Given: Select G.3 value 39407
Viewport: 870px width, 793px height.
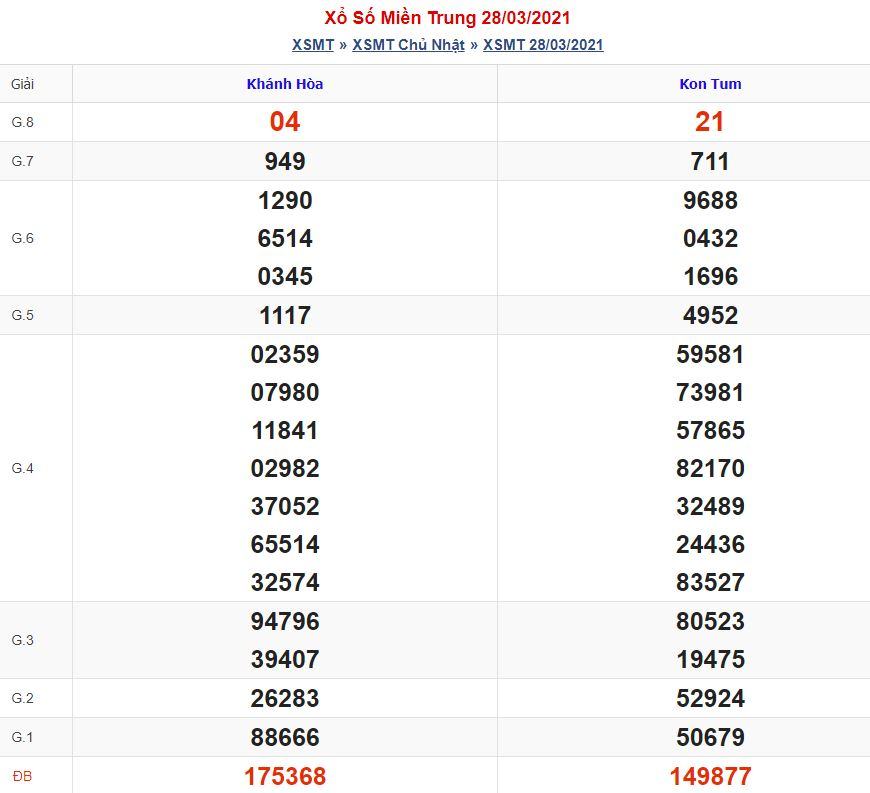Looking at the screenshot, I should [x=285, y=659].
